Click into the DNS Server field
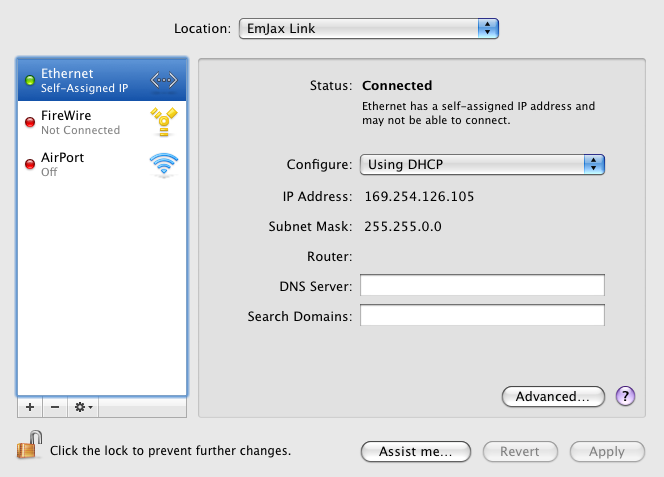This screenshot has width=664, height=477. coord(482,285)
